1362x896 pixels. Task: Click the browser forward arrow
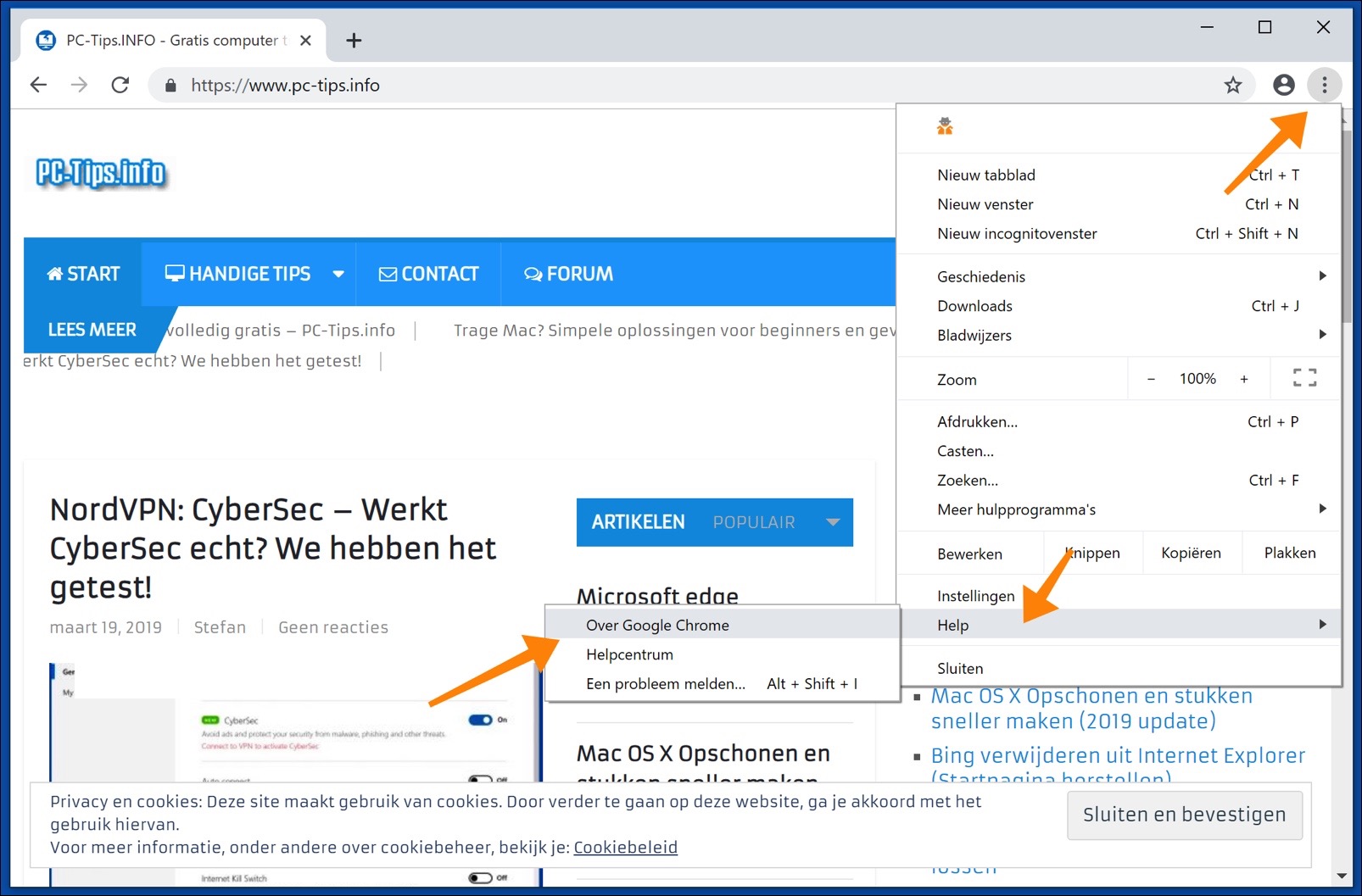point(79,85)
